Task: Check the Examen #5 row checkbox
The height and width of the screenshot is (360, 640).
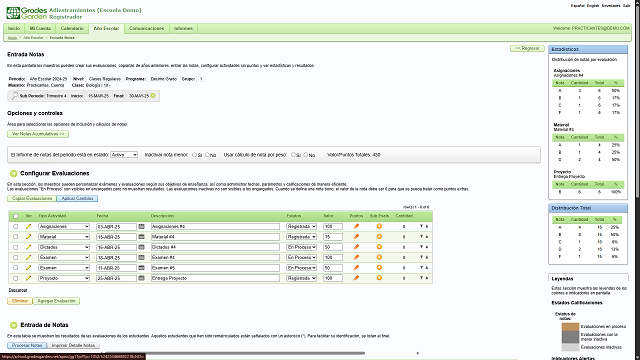Action: 16,268
